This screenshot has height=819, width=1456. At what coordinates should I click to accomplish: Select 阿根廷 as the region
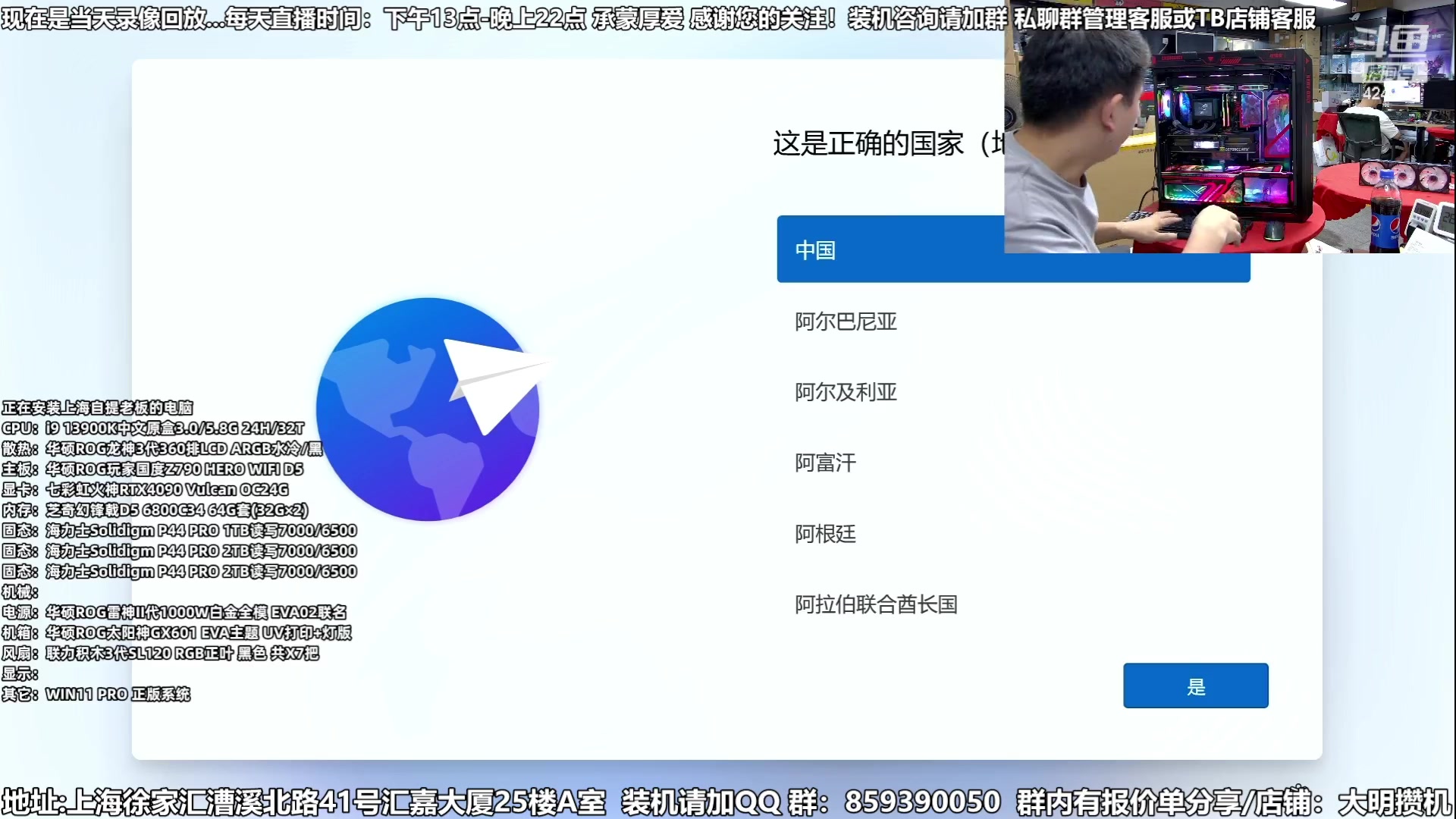click(x=824, y=535)
